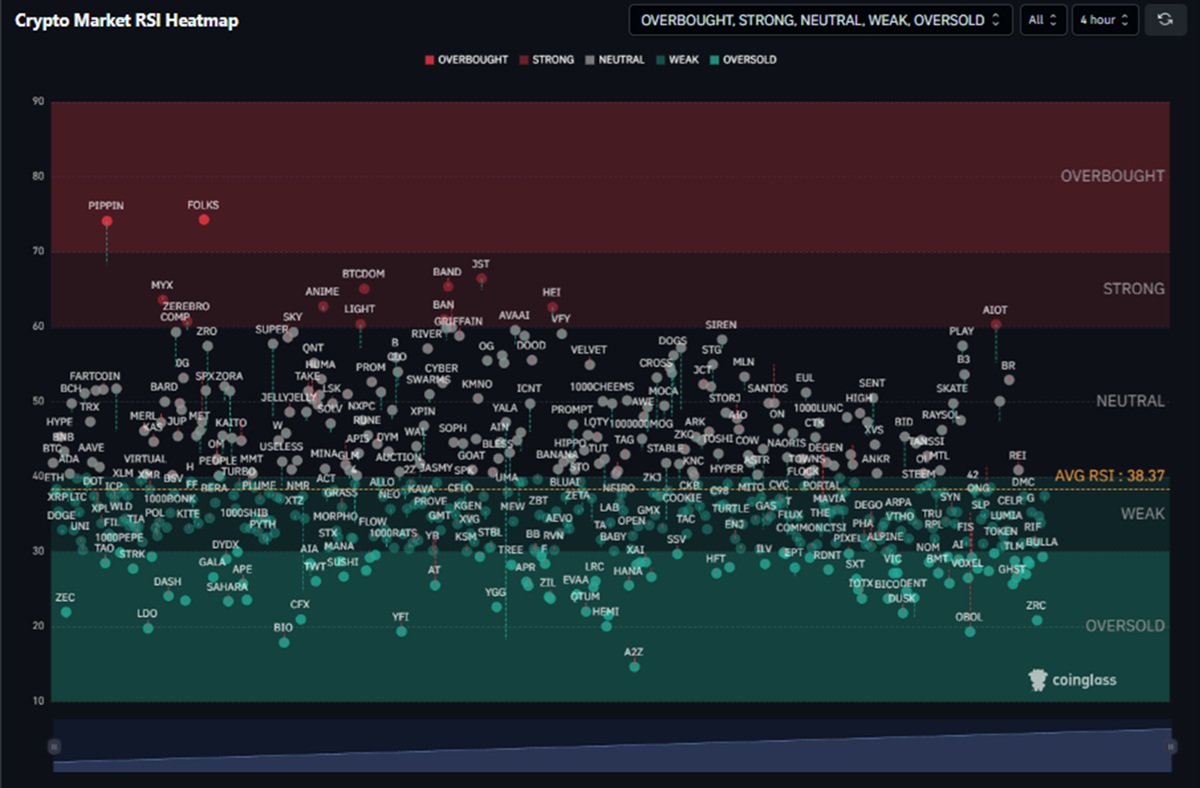The height and width of the screenshot is (788, 1200).
Task: Click the ZRC data point
Action: [x=1037, y=620]
